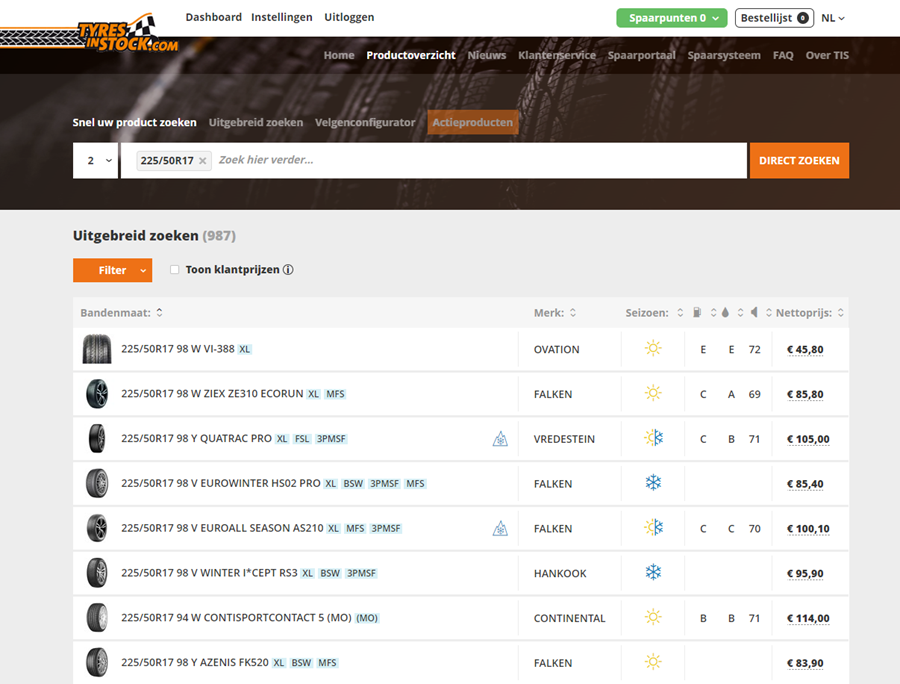Screen dimensions: 900x684
Task: Open EUROALL SEASON AS210 tyre thumbnail
Action: tap(97, 528)
